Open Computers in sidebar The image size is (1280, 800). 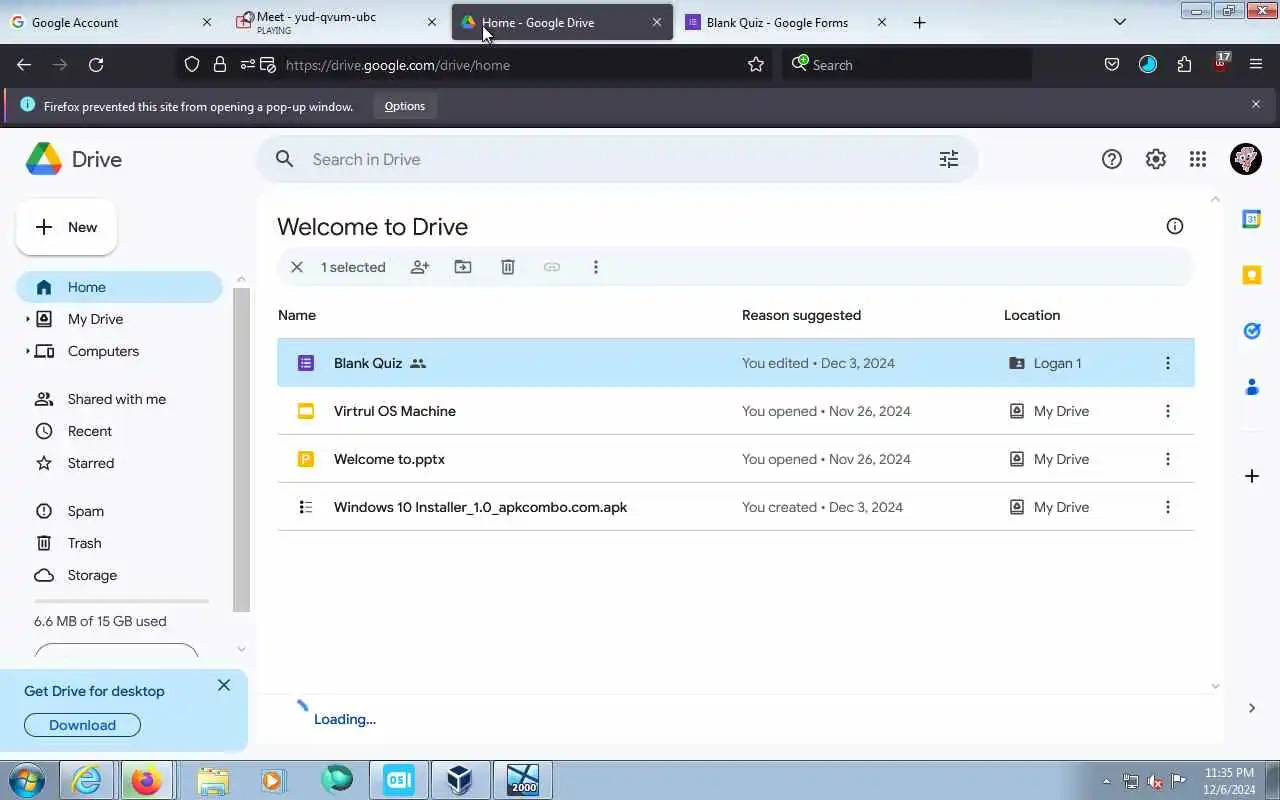pos(103,351)
